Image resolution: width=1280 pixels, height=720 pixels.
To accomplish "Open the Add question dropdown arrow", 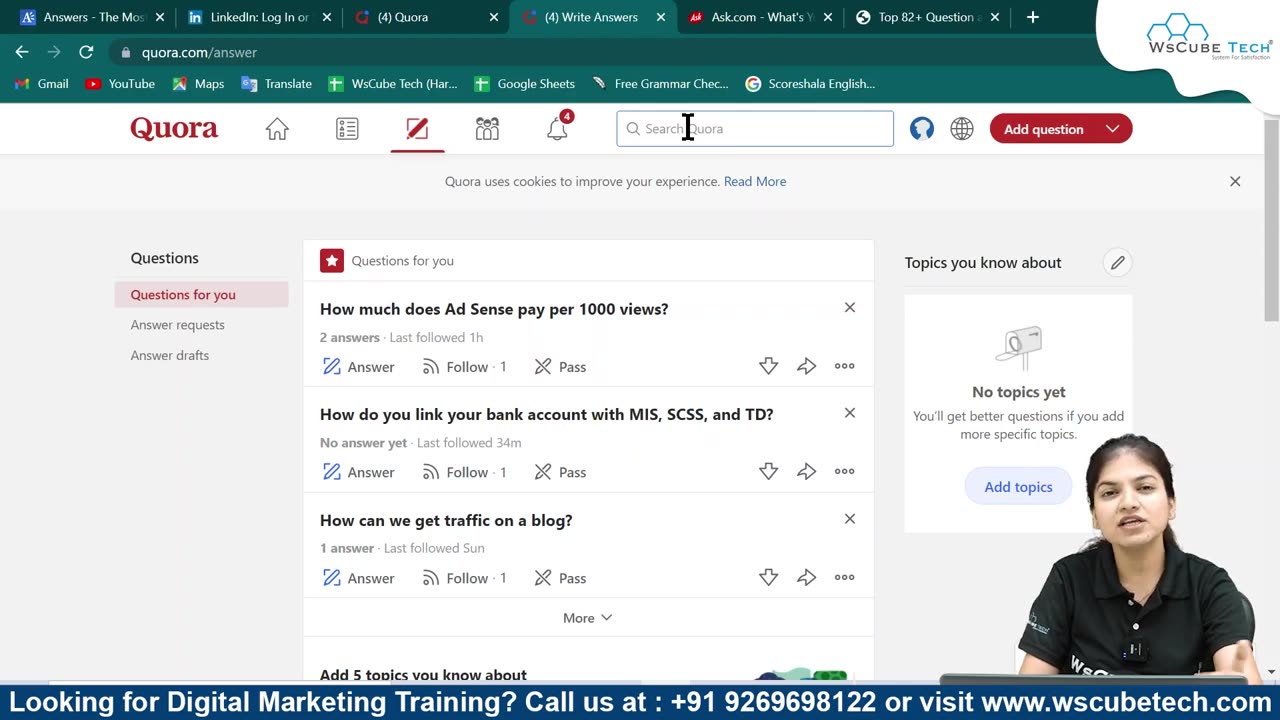I will coord(1112,129).
